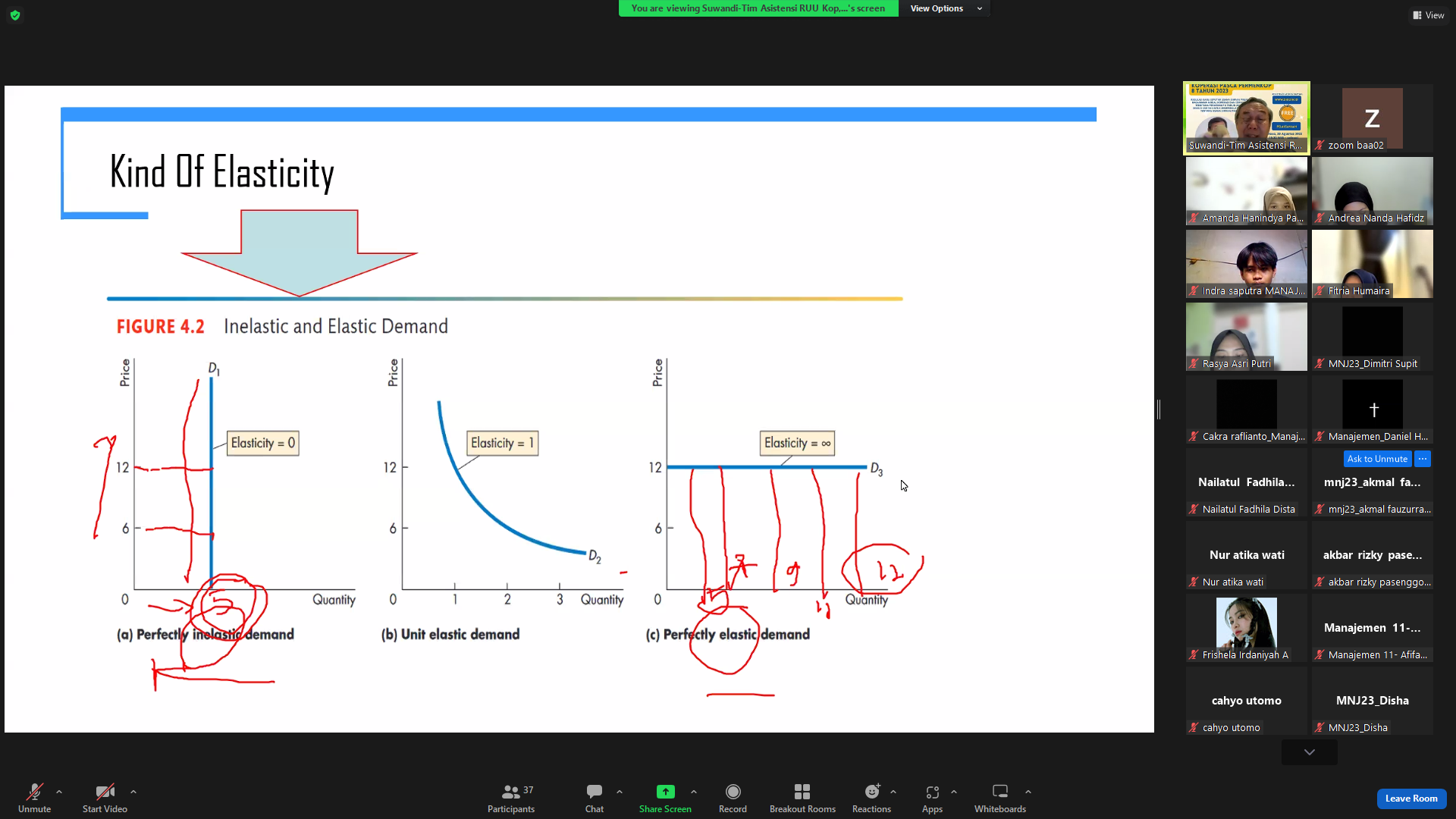The image size is (1456, 819).
Task: Select Indra saputra video thumbnail
Action: click(1247, 264)
